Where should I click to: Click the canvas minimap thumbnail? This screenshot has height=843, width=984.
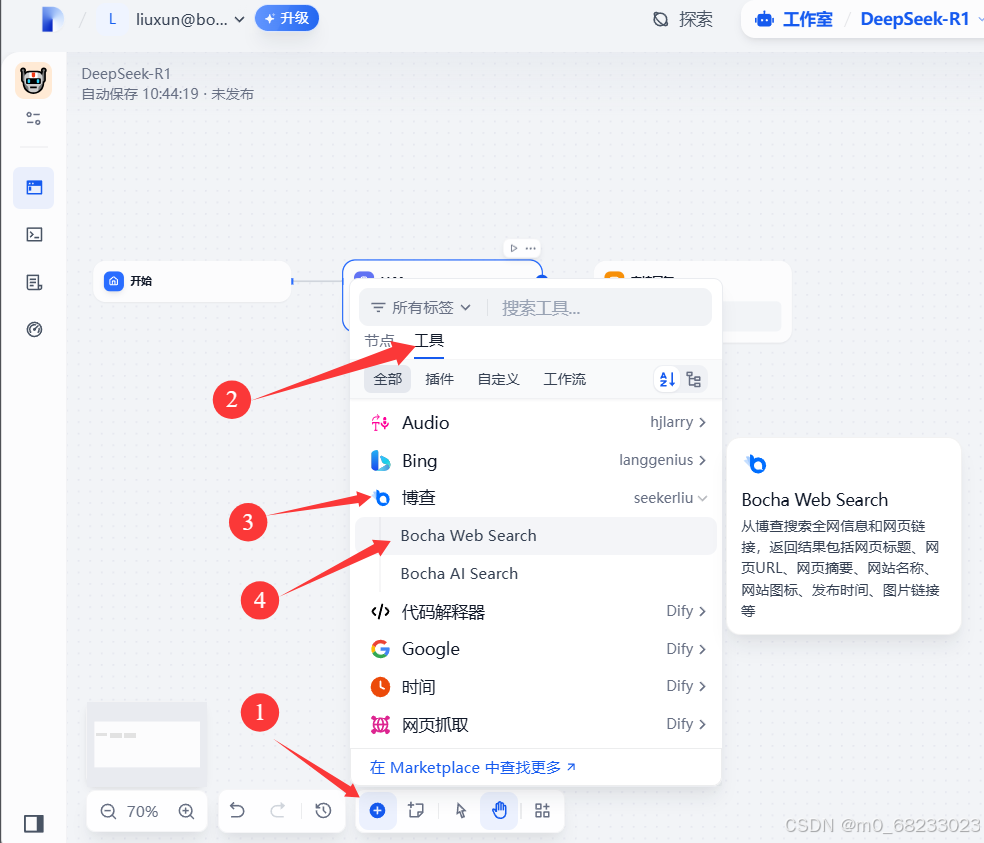[x=147, y=744]
